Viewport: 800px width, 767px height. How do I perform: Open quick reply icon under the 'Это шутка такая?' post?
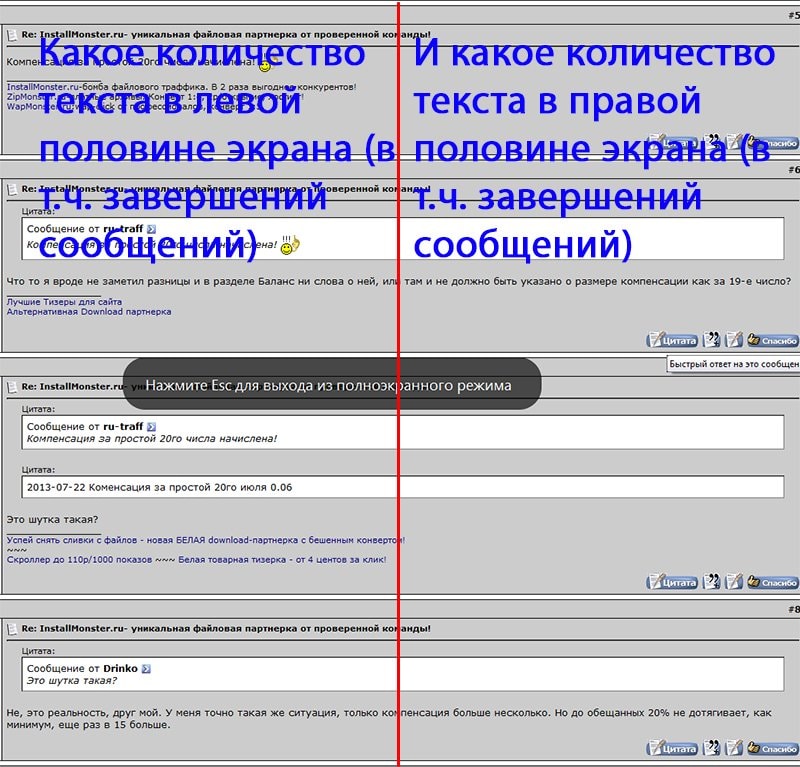pyautogui.click(x=734, y=582)
